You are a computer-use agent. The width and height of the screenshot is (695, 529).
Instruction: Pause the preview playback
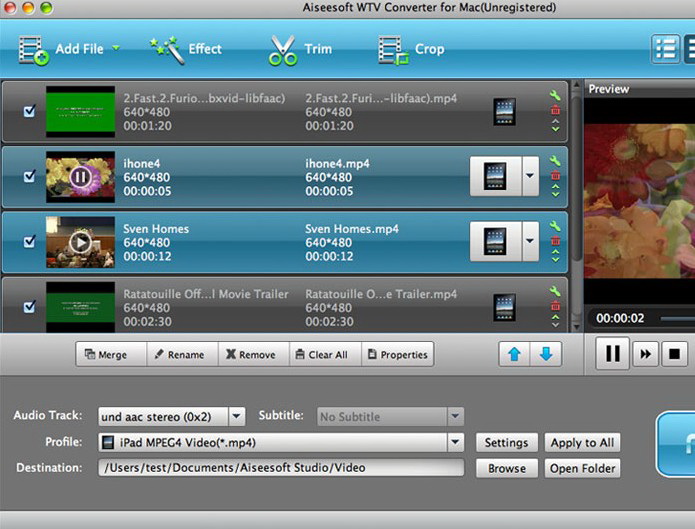coord(613,353)
